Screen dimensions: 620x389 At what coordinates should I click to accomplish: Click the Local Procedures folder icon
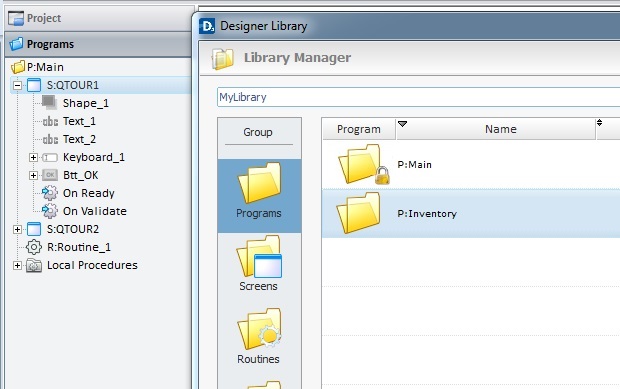[34, 265]
